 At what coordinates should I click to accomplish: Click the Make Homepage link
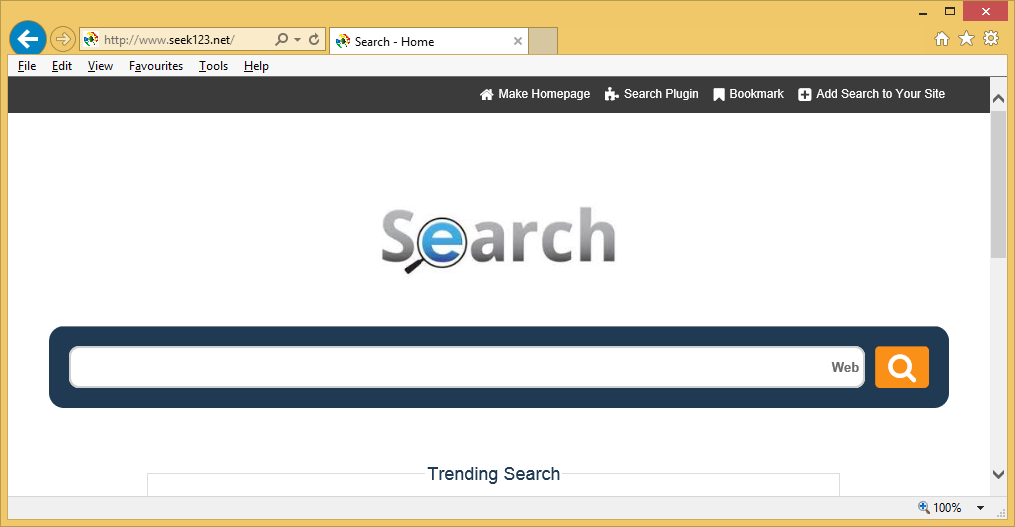(x=544, y=94)
